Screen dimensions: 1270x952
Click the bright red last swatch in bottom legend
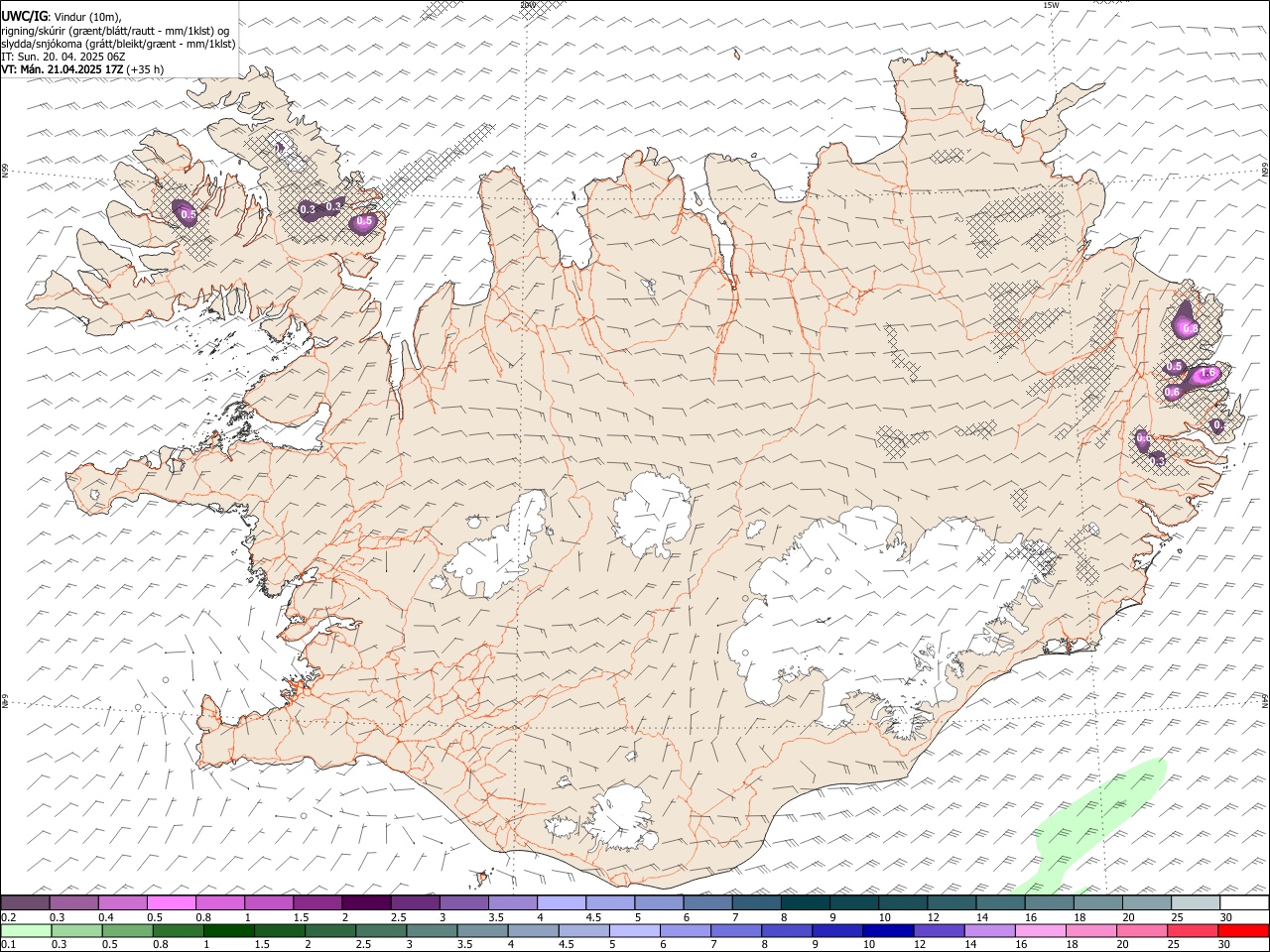click(x=1243, y=931)
